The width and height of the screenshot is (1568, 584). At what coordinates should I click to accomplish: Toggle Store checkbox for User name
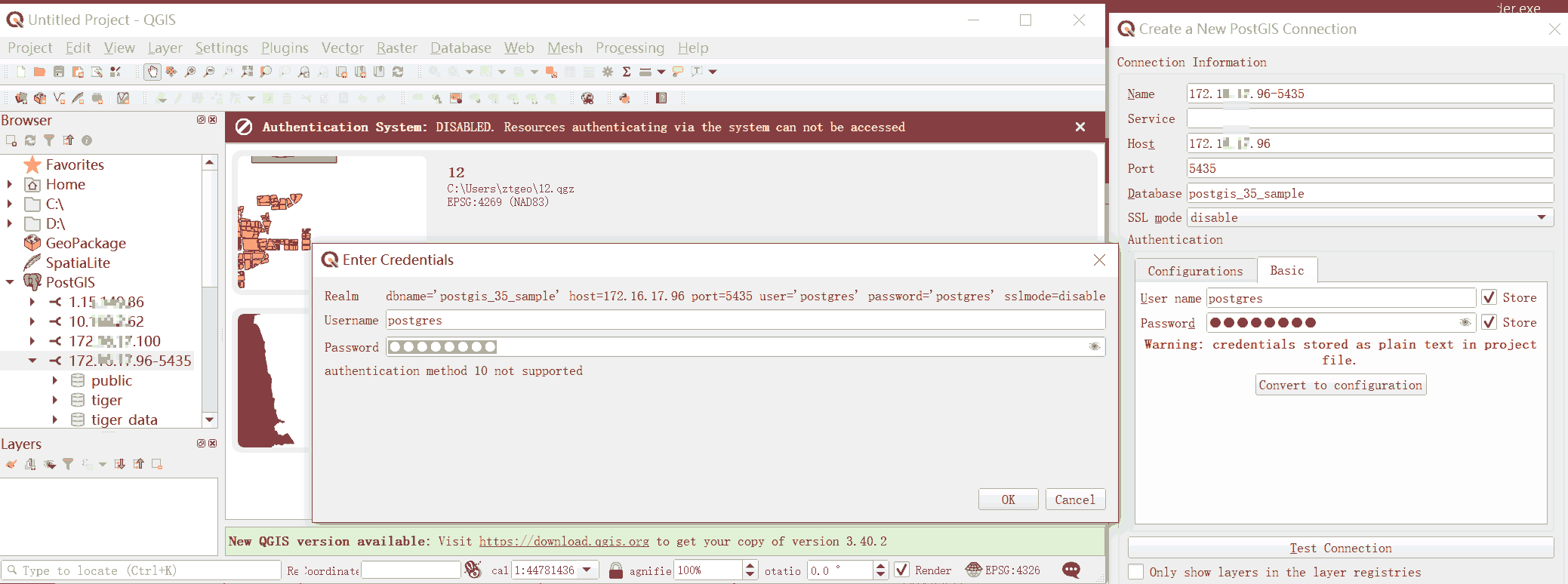(1489, 297)
